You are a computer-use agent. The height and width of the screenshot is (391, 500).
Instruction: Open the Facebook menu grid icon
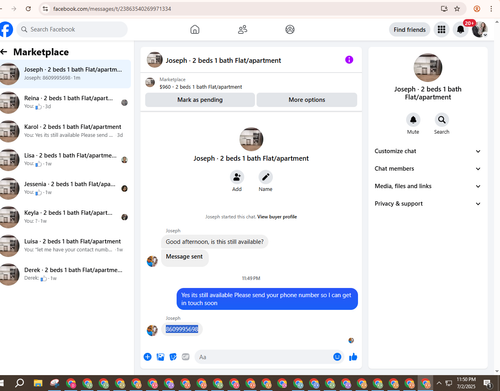pyautogui.click(x=441, y=30)
